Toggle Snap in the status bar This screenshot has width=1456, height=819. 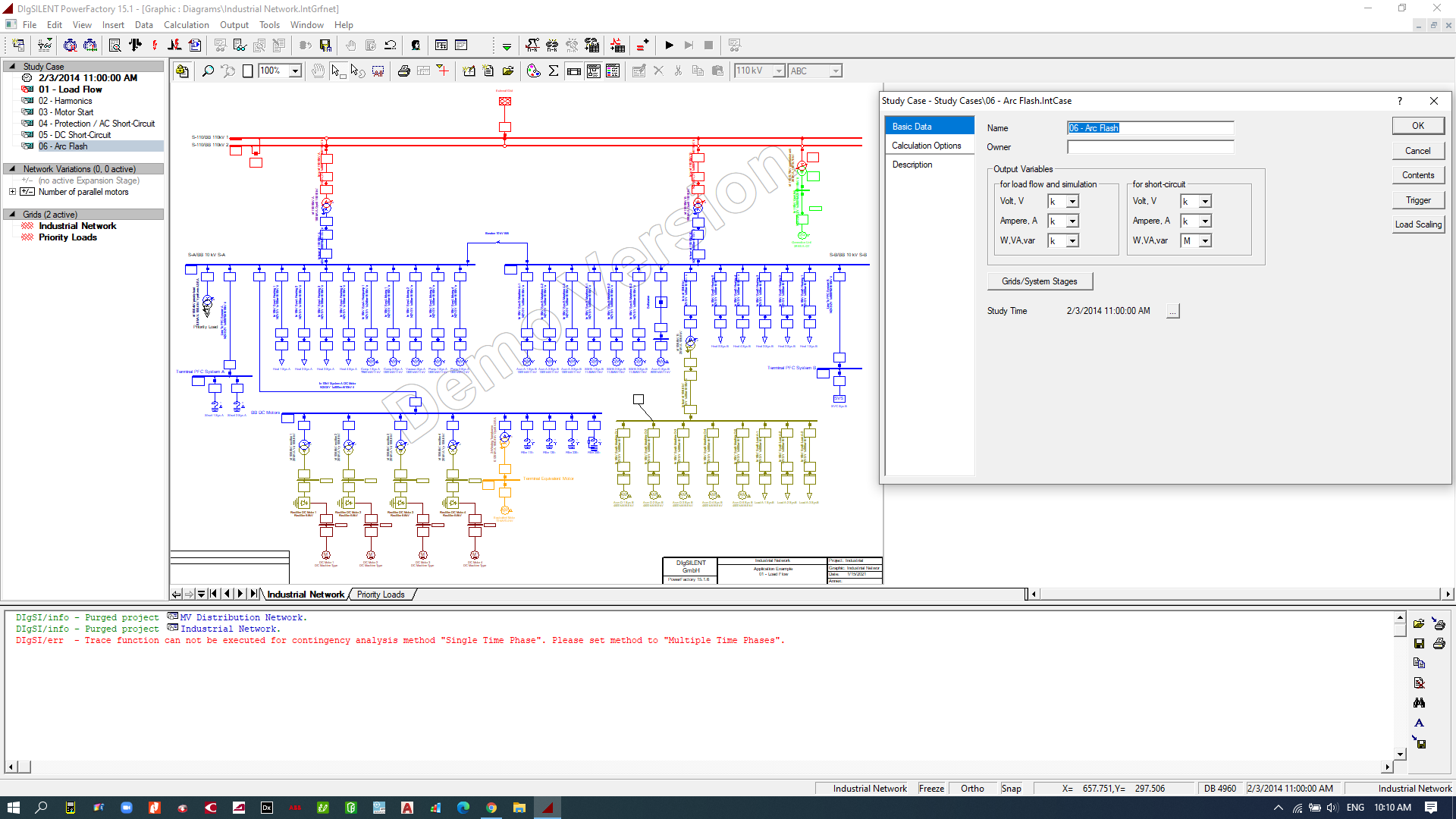pyautogui.click(x=1011, y=789)
